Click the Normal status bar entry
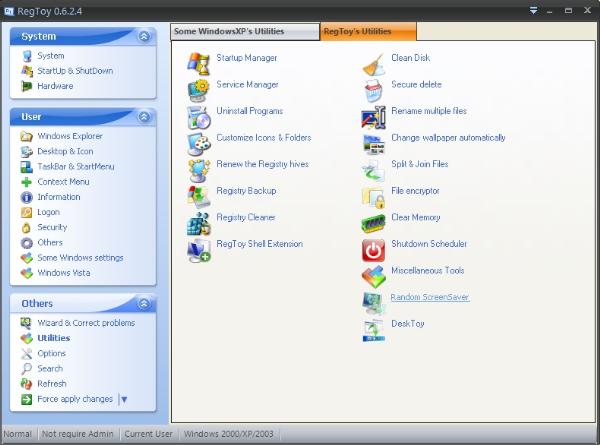600x445 pixels. click(18, 434)
